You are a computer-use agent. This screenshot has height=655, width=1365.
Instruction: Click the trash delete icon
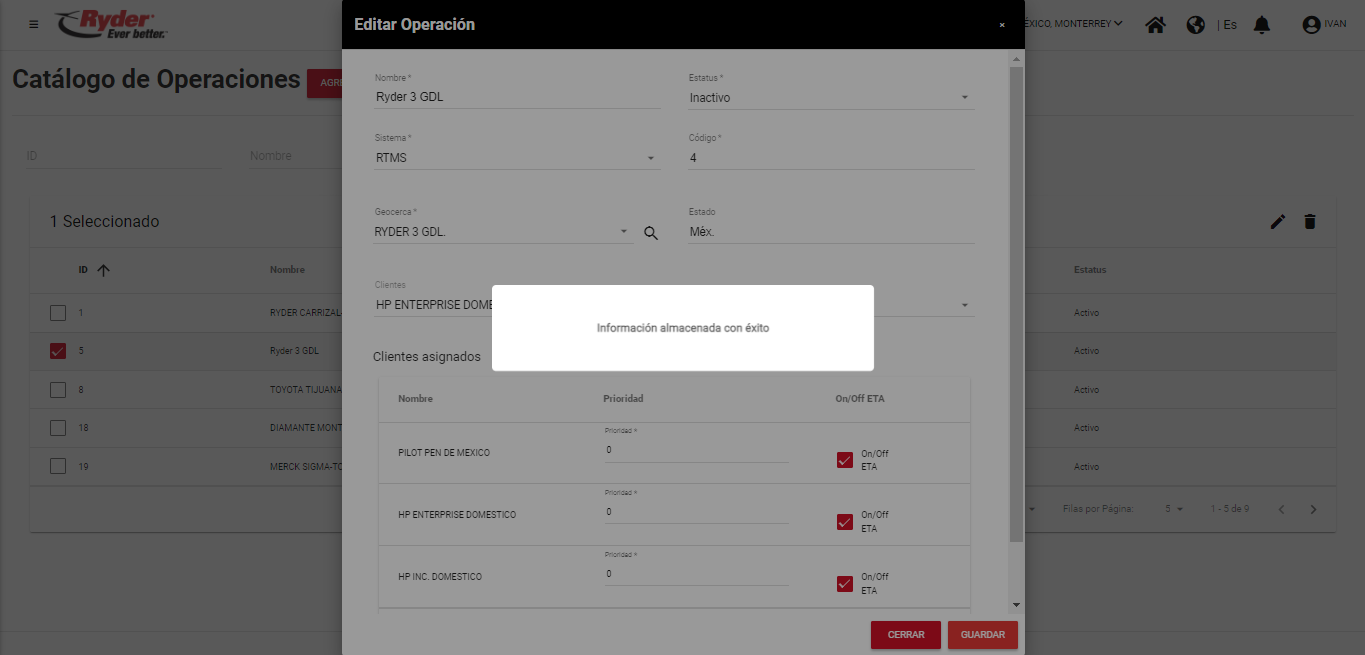click(1310, 222)
